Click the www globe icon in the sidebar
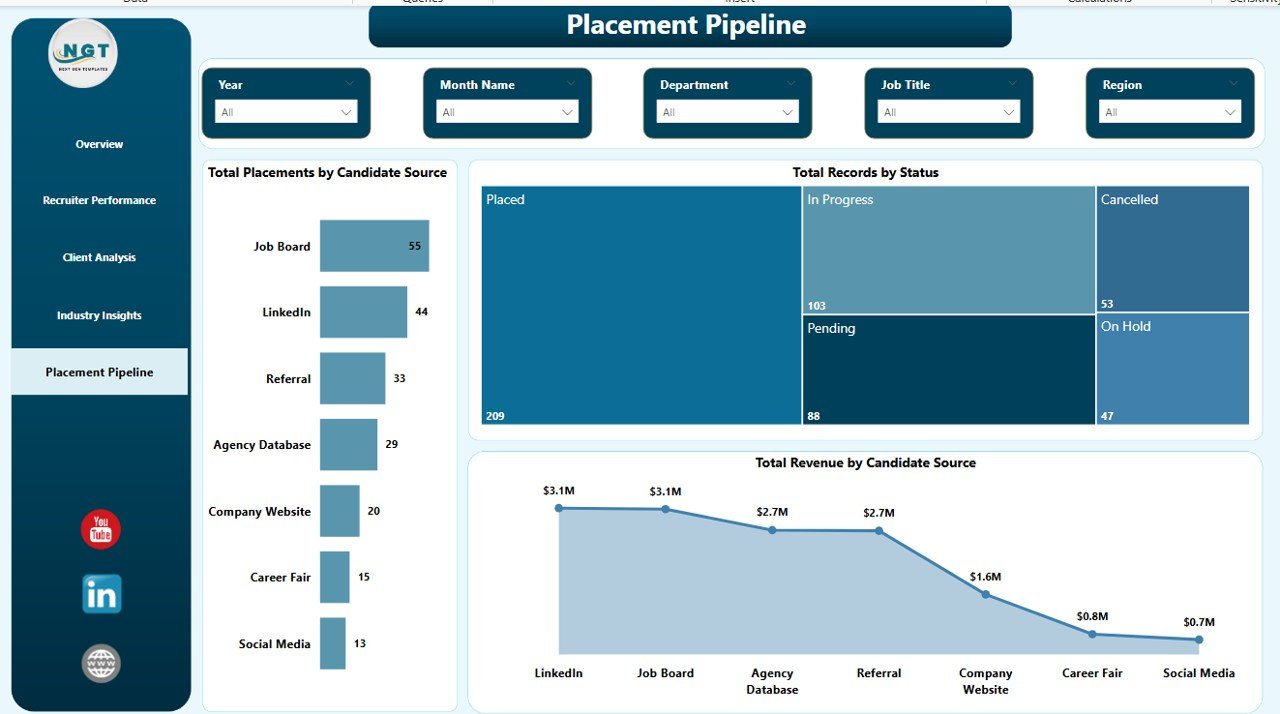1280x714 pixels. [x=100, y=662]
